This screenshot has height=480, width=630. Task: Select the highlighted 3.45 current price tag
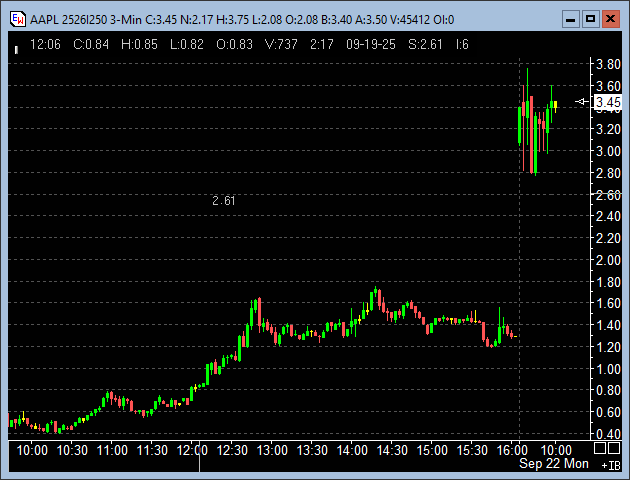607,102
